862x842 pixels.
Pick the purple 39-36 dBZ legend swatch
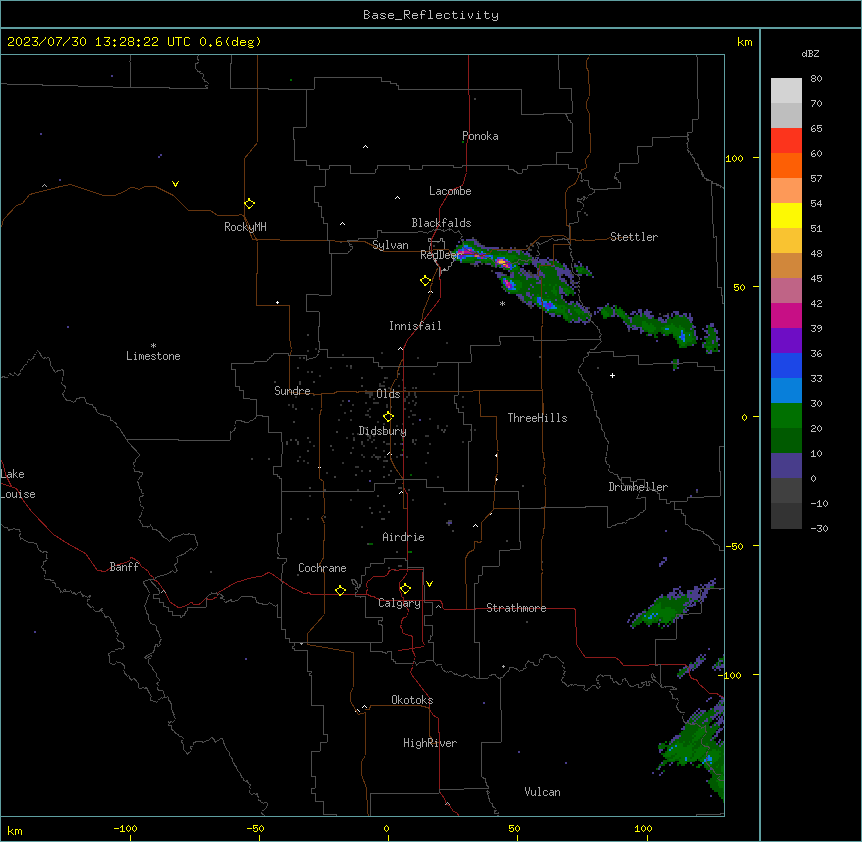click(786, 340)
